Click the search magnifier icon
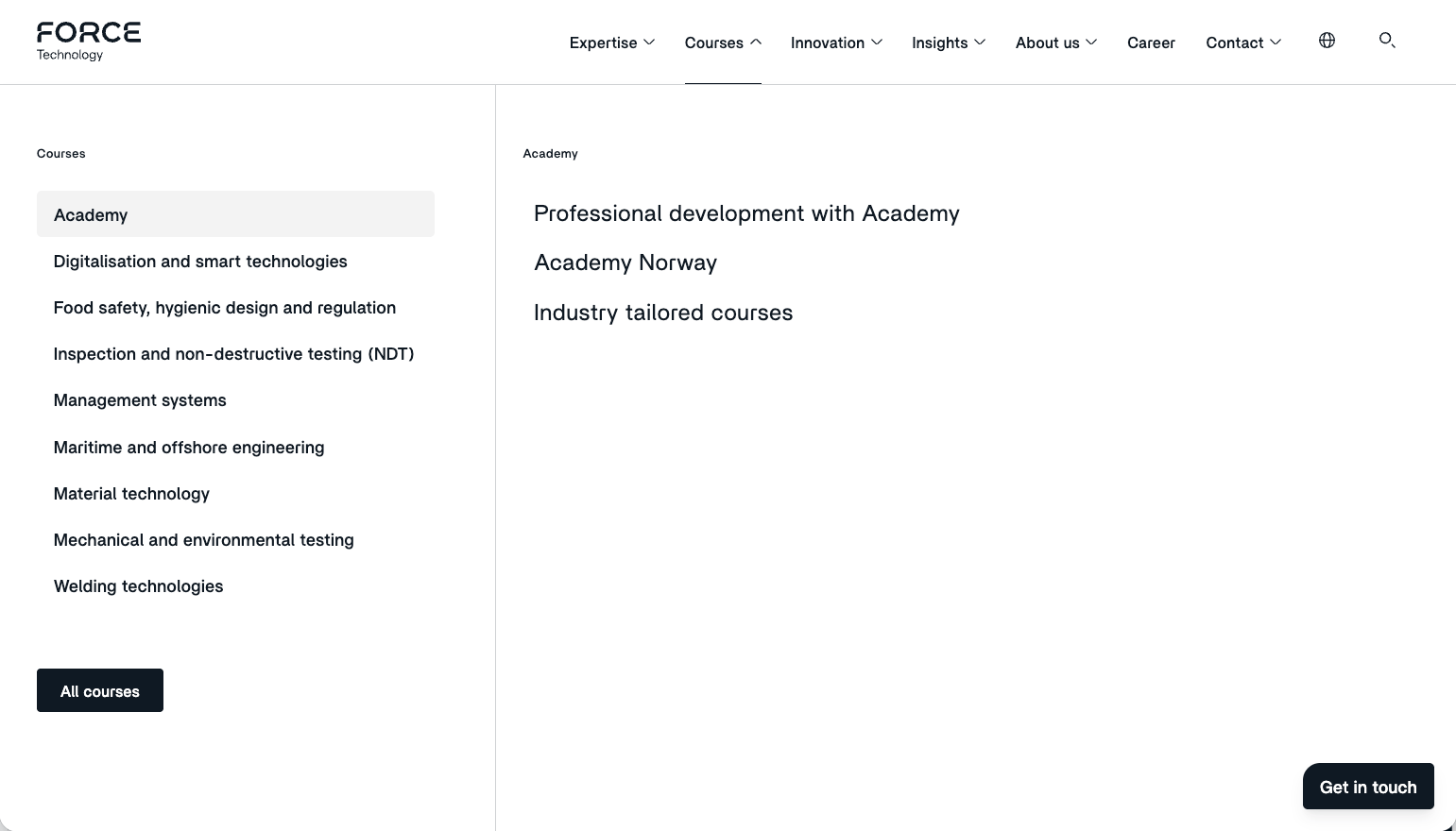The image size is (1456, 831). click(x=1387, y=40)
